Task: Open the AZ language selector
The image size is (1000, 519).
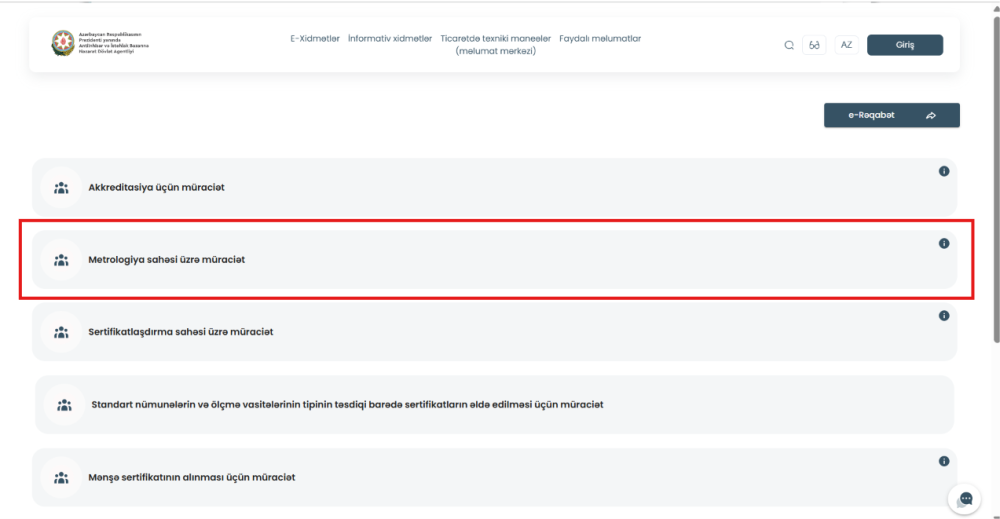Action: [846, 45]
